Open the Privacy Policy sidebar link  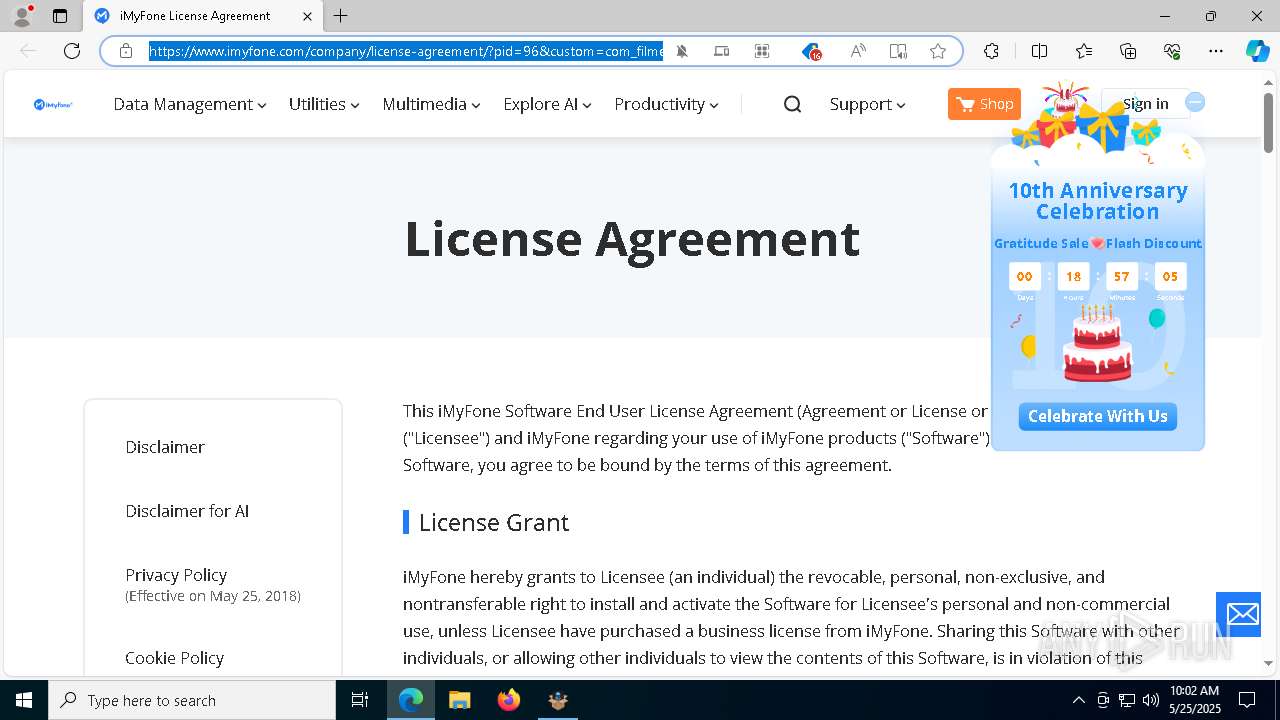tap(176, 575)
